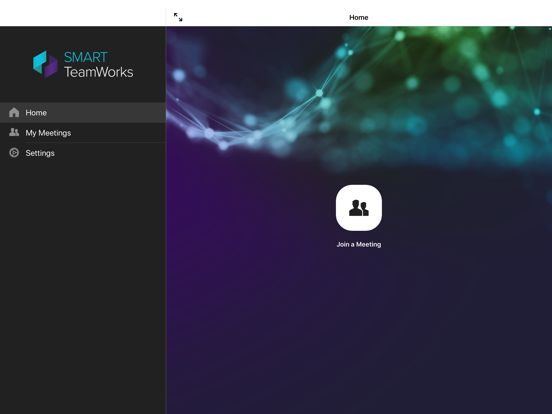Click the expand fullscreen arrows icon

178,17
